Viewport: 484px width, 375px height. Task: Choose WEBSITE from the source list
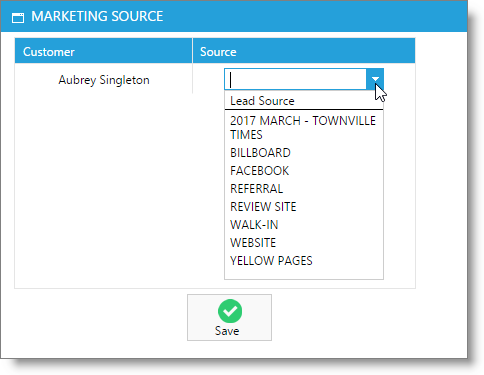[303, 243]
